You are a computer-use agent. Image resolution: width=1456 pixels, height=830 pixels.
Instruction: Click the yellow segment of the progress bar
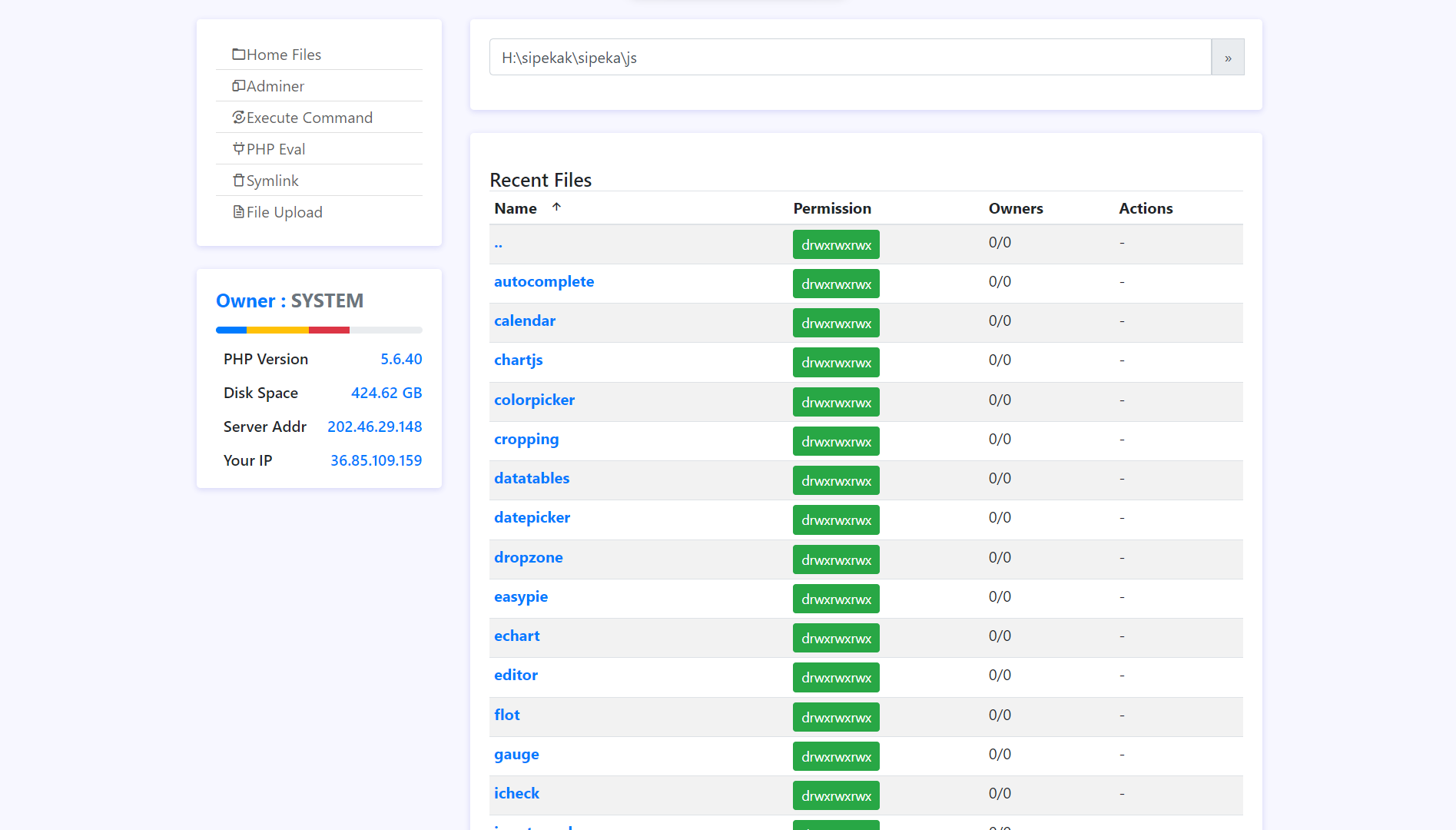(277, 330)
